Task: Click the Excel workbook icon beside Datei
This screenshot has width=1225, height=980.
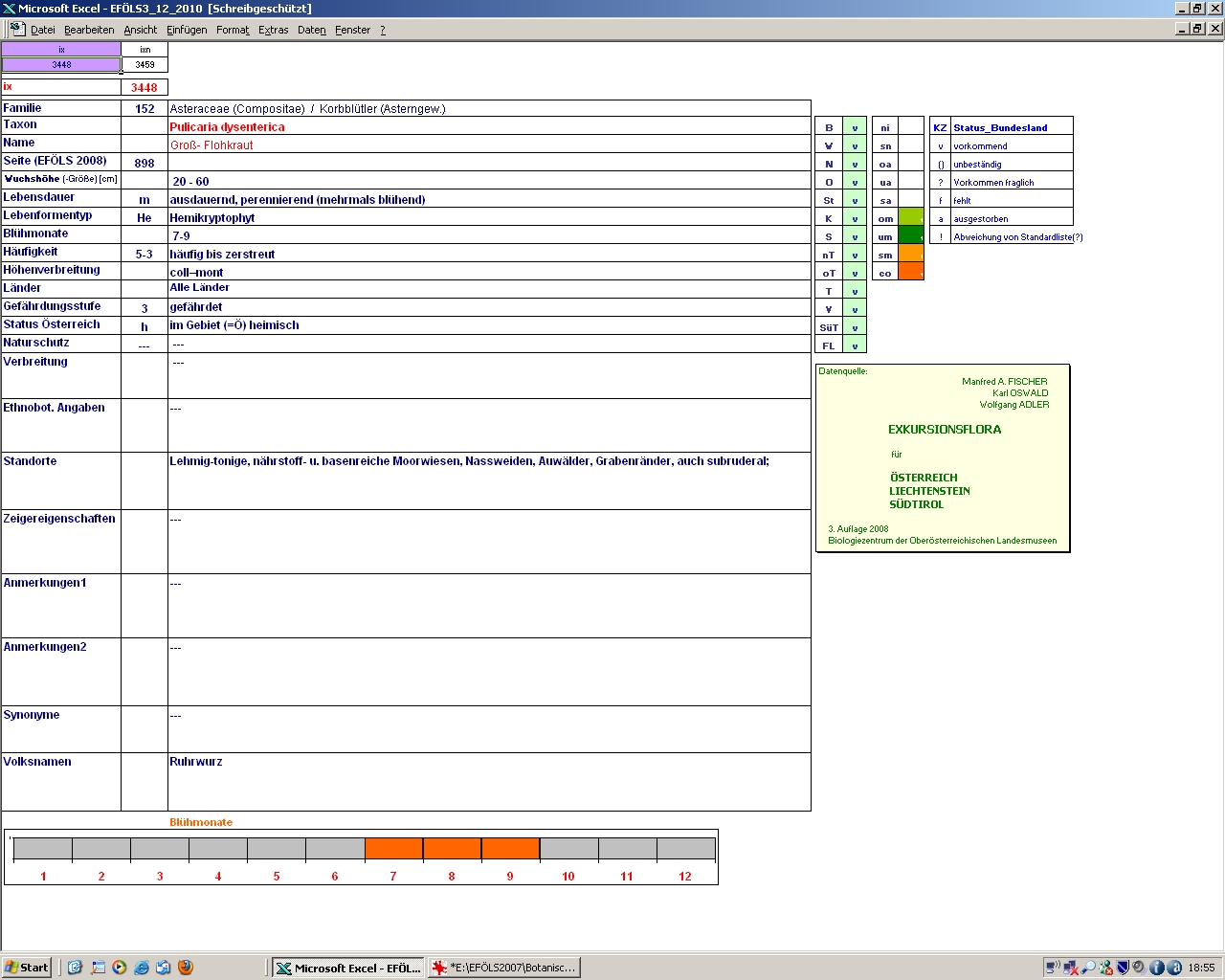Action: 17,29
